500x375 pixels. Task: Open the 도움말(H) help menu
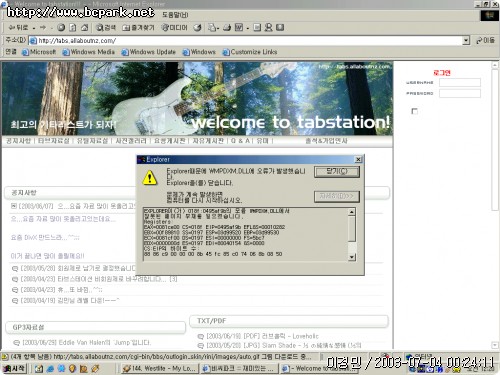(175, 15)
